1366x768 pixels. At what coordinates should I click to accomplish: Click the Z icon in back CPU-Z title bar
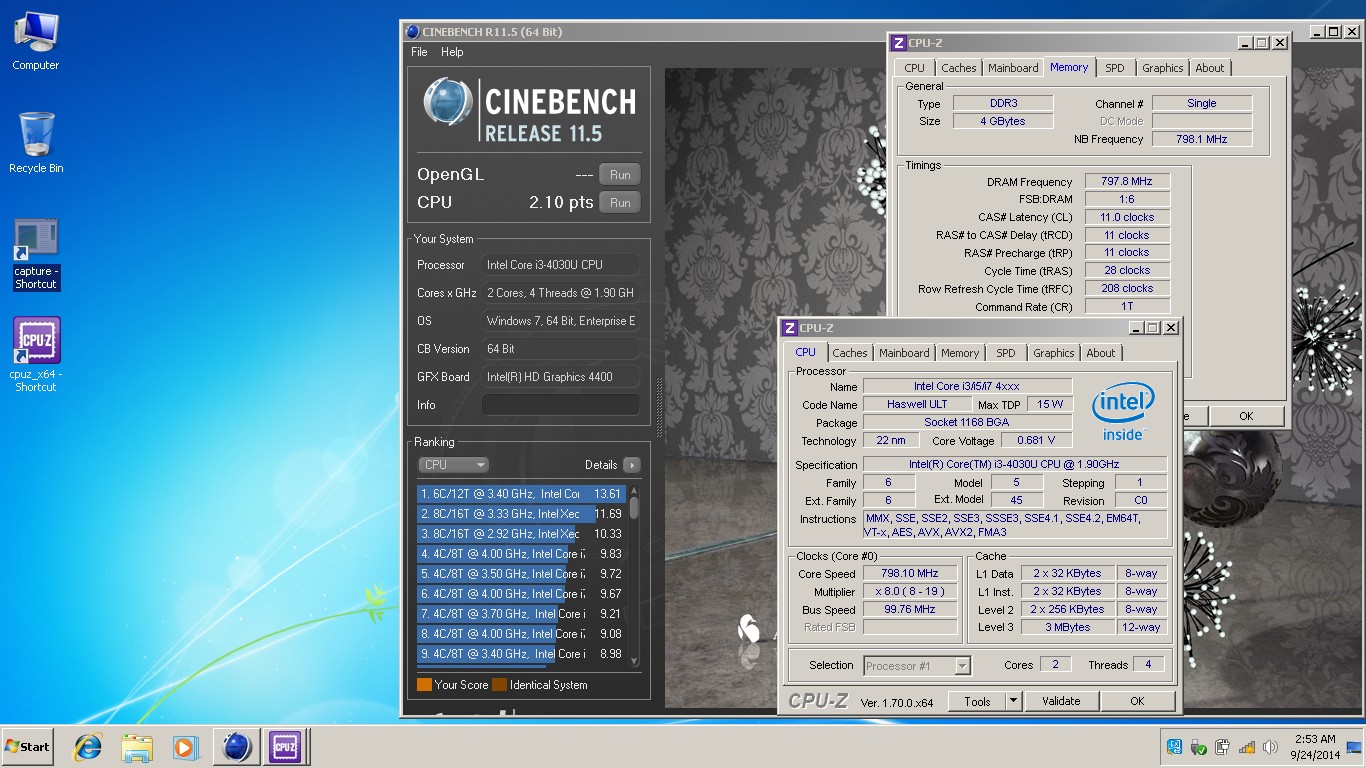898,43
